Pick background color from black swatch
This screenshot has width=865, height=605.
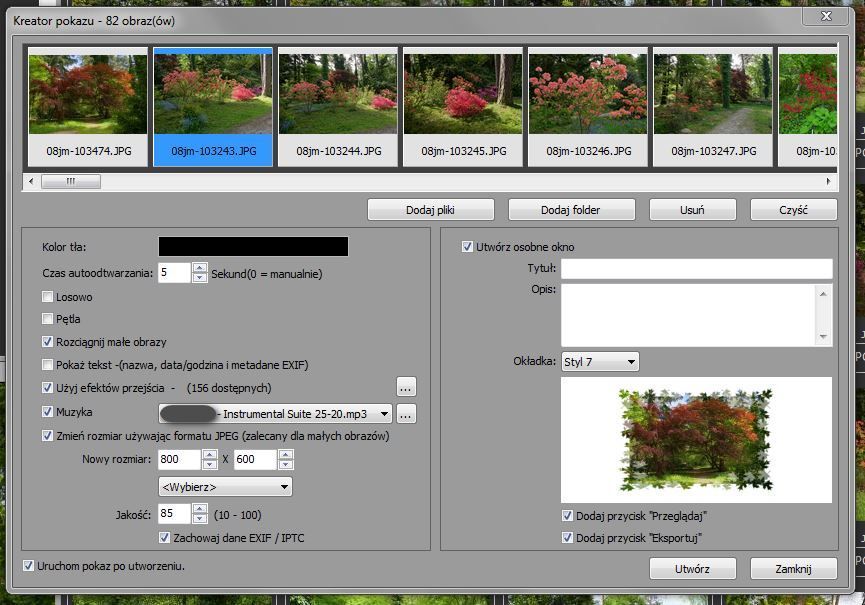pyautogui.click(x=253, y=247)
